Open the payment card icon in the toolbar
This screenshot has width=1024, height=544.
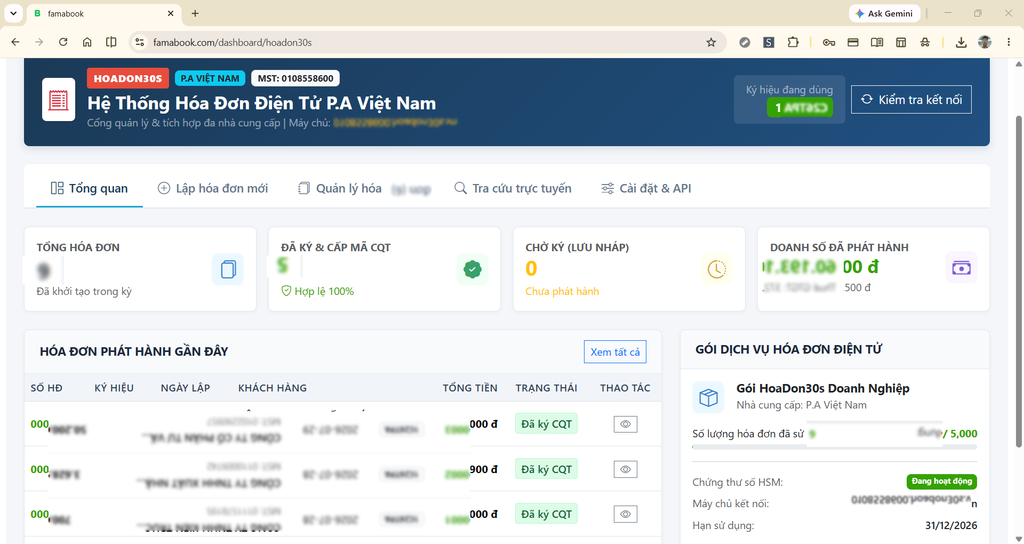(x=853, y=42)
